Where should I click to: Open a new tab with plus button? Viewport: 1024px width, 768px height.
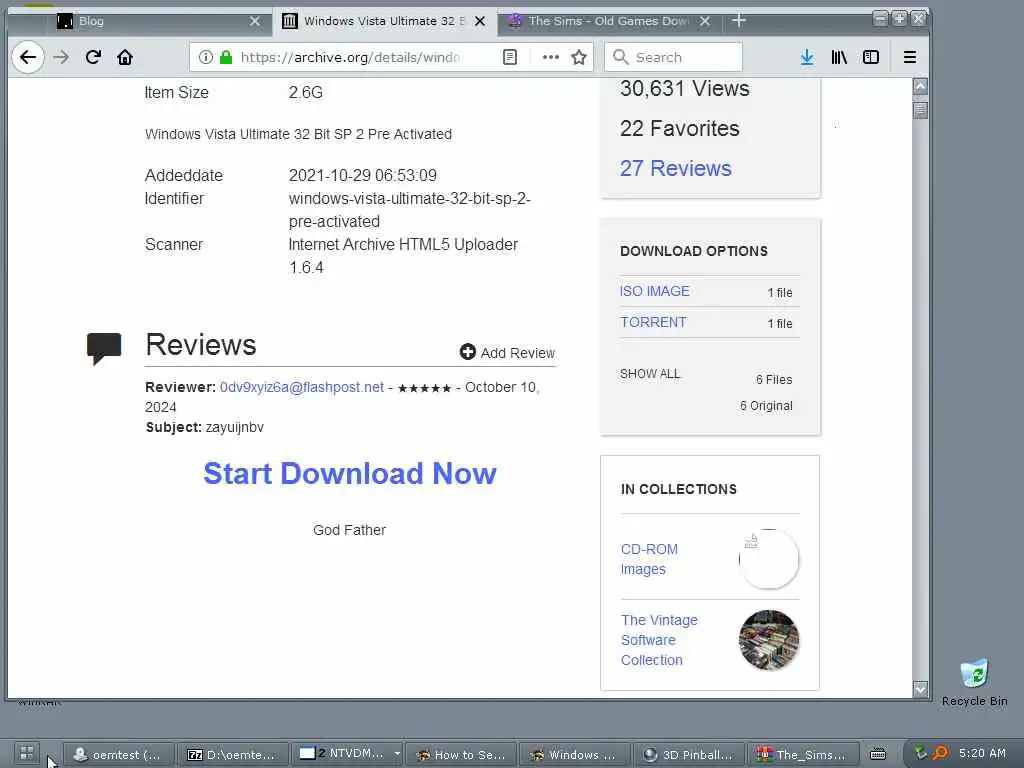click(739, 21)
